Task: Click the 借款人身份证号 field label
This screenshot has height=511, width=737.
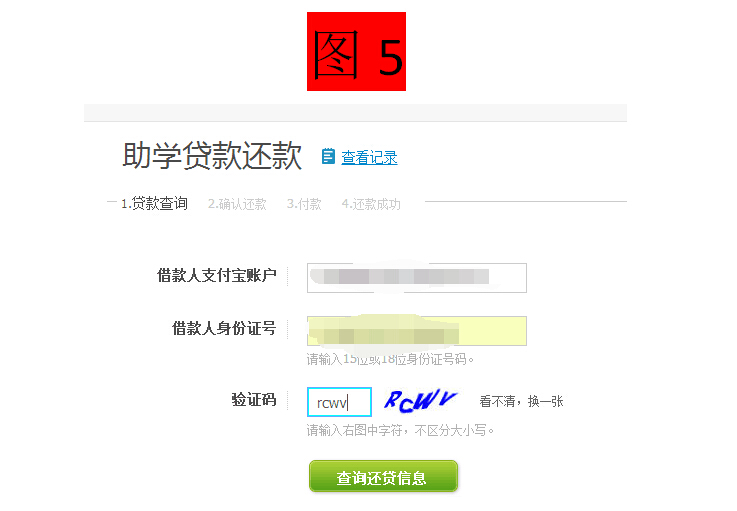Action: pos(224,328)
